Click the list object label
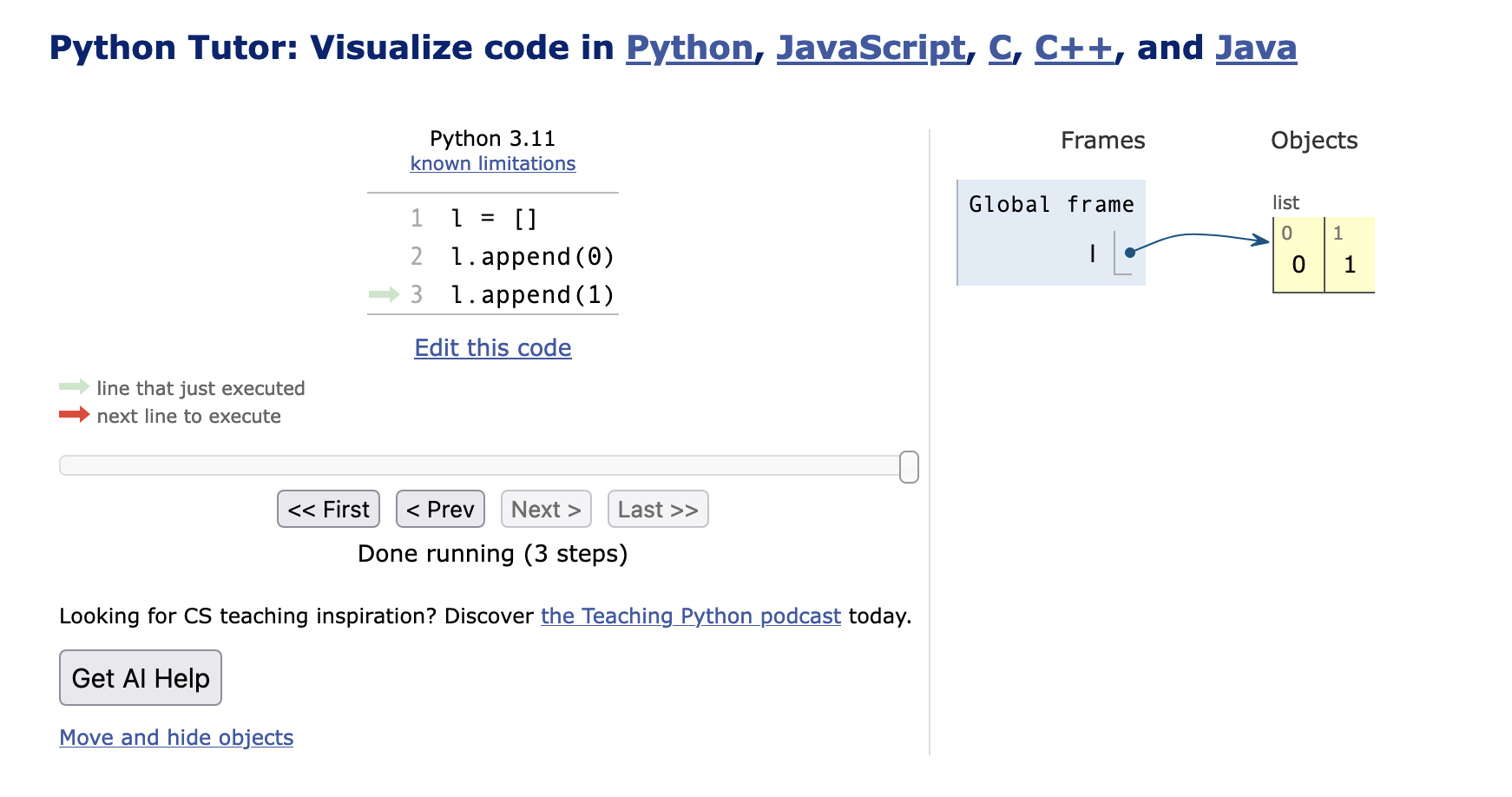Viewport: 1512px width, 797px height. coord(1285,202)
